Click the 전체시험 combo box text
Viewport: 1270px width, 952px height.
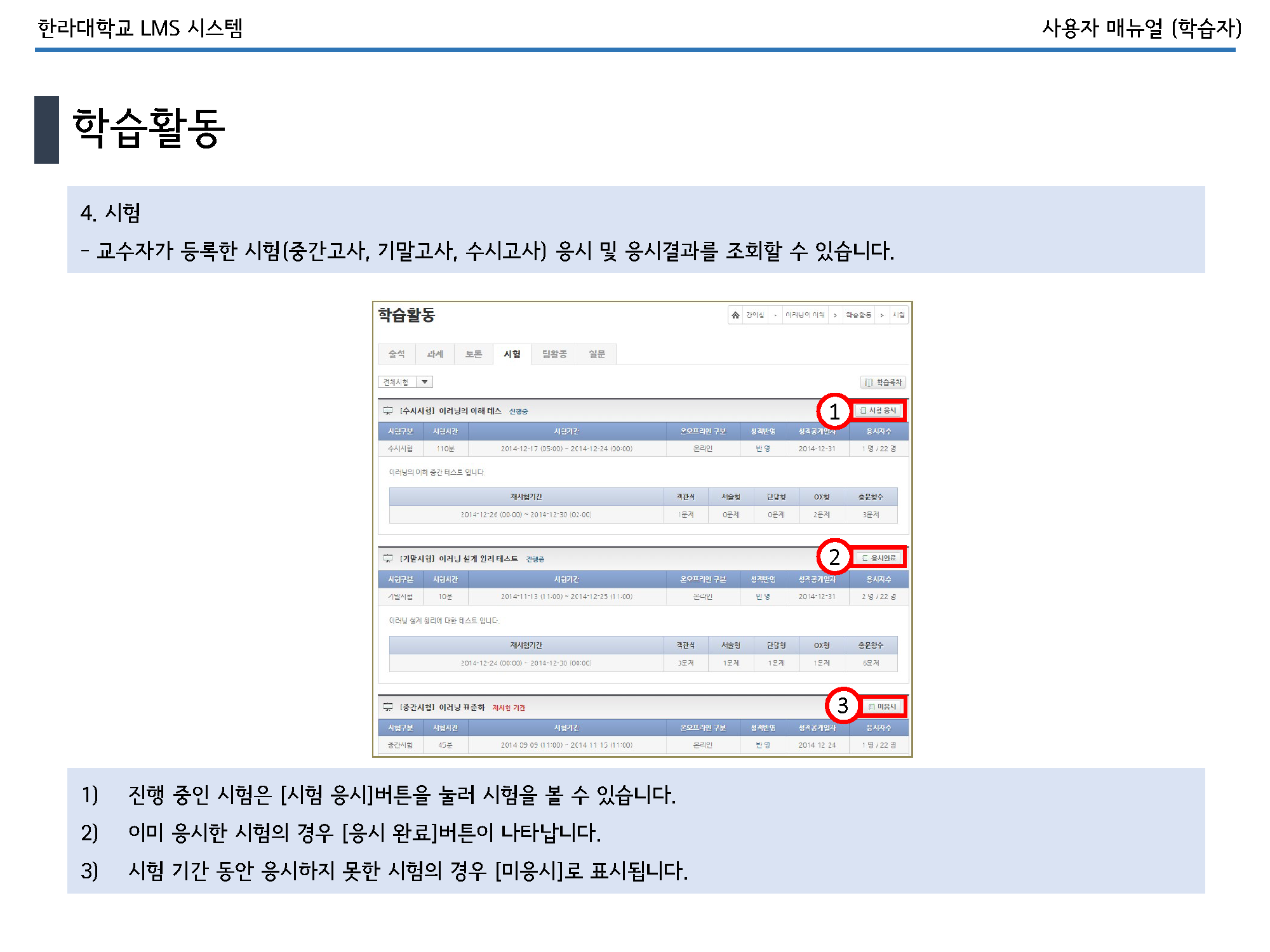[396, 382]
